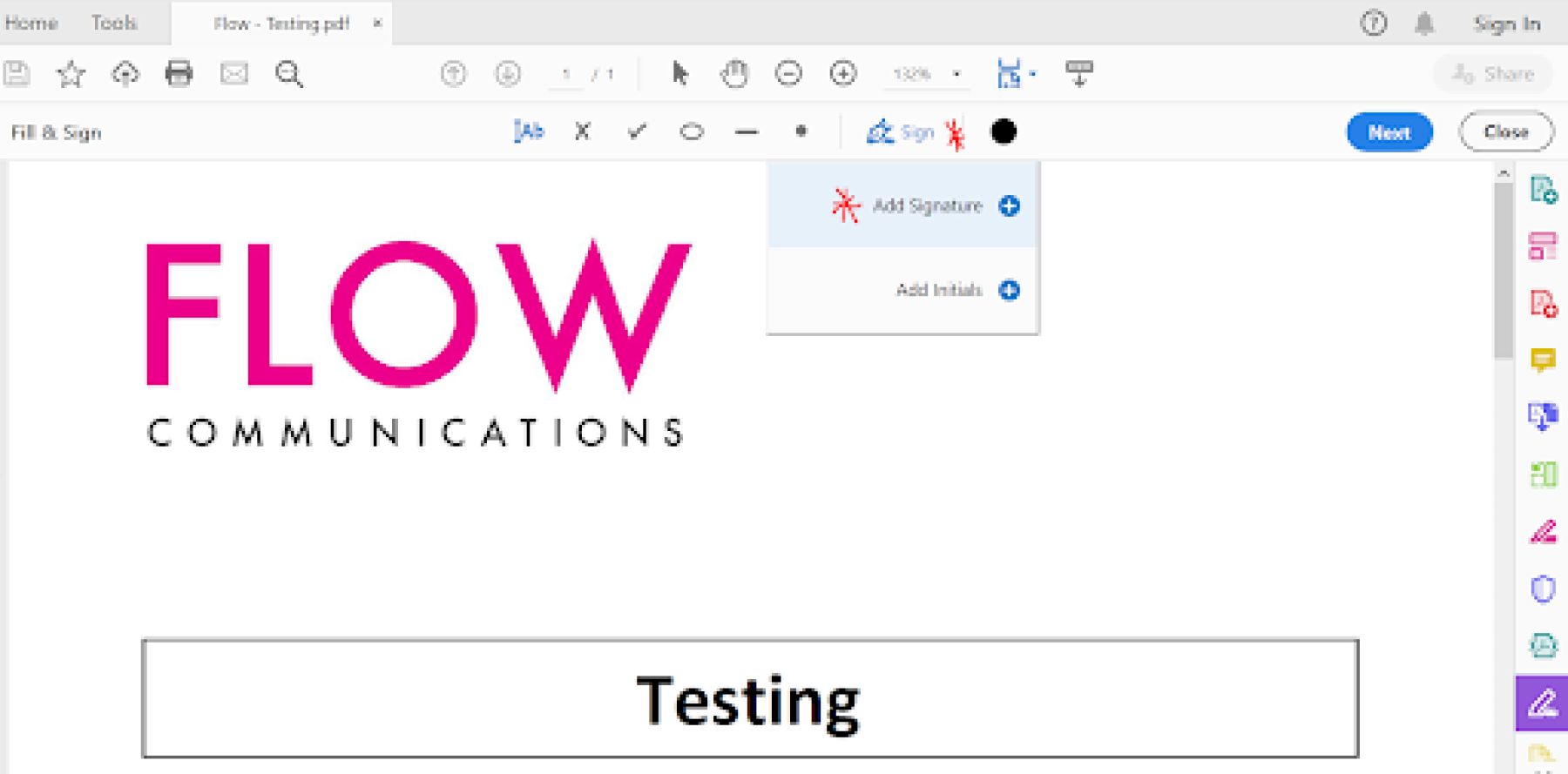1568x774 pixels.
Task: Select the checkmark tool
Action: tap(638, 132)
